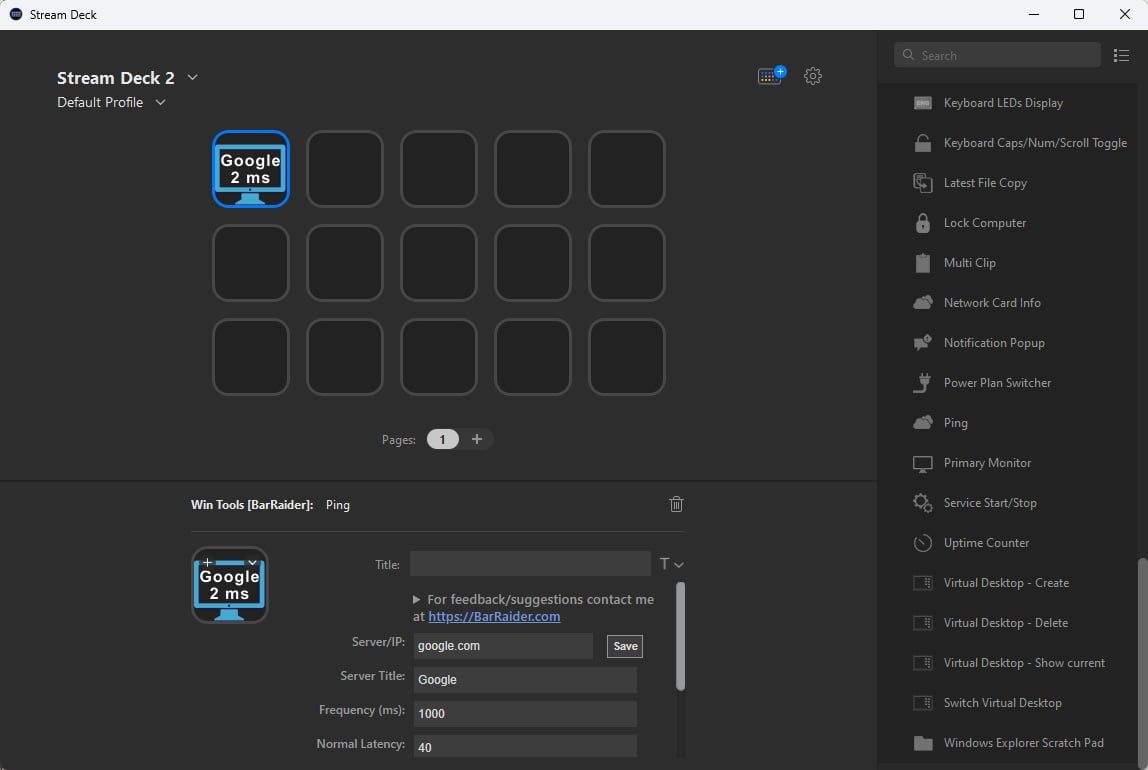Open preferences with the gear icon

point(813,76)
